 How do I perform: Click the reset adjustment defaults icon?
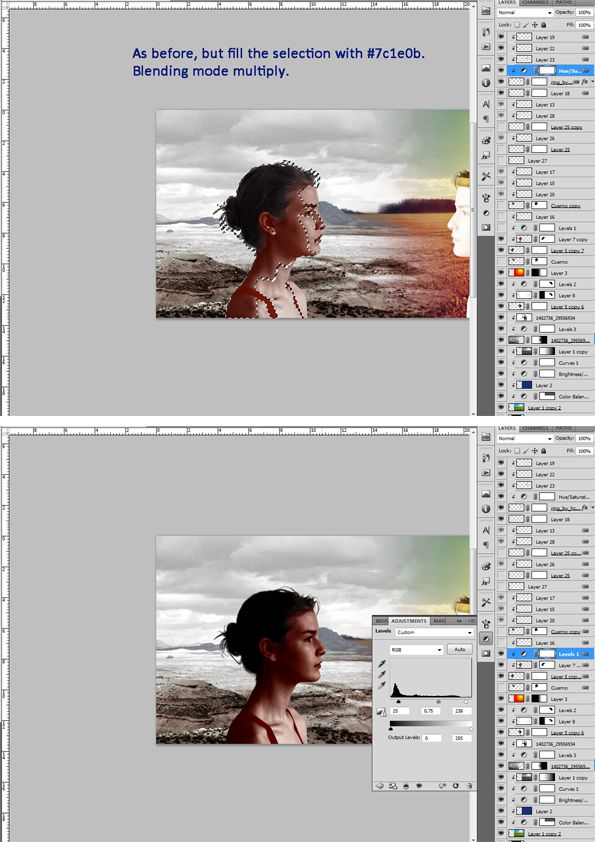[455, 786]
